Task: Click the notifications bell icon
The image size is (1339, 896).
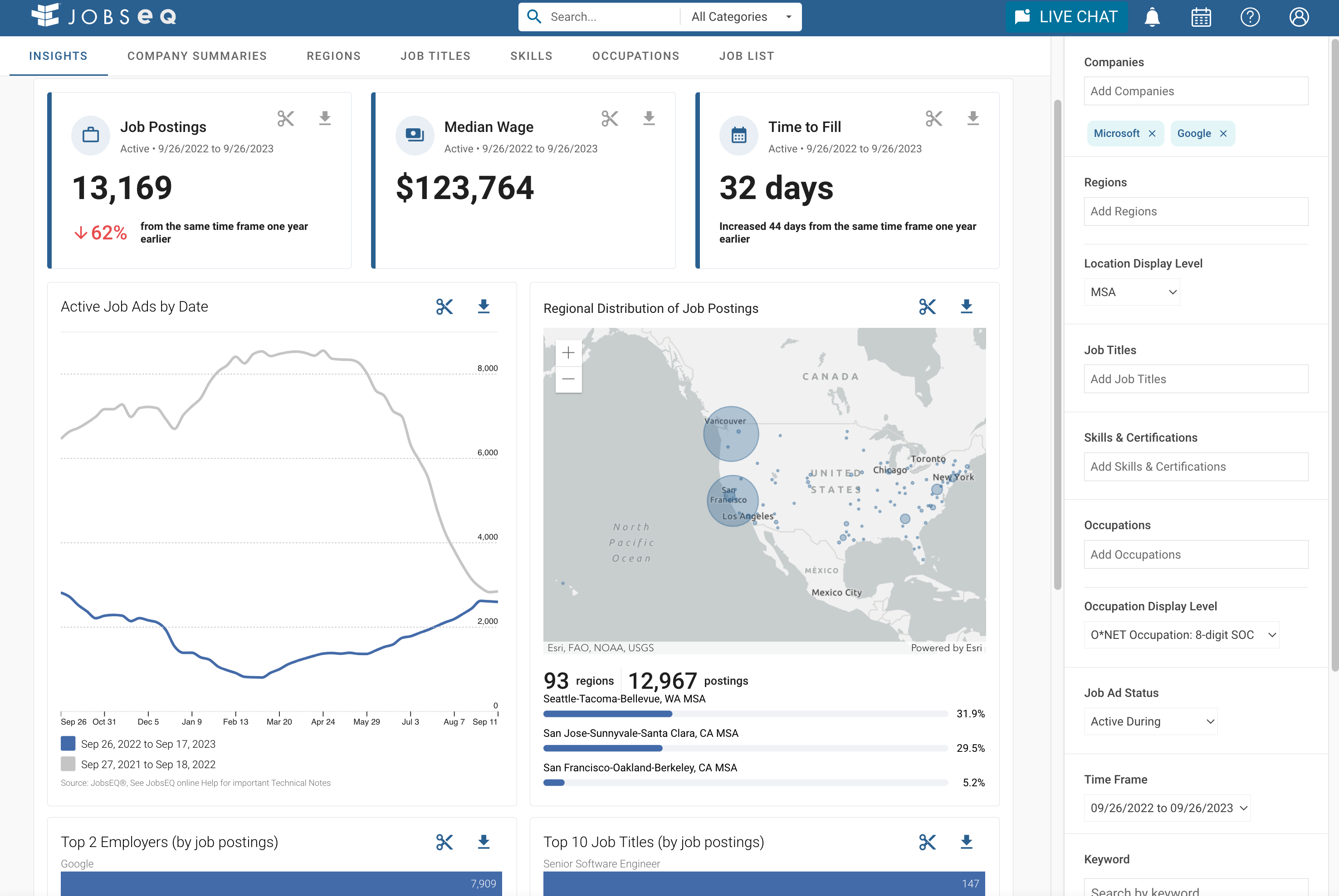Action: (1152, 17)
